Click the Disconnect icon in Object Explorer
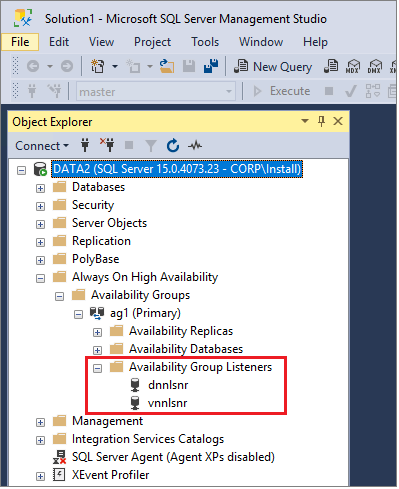Screen dimensions: 399x489 coord(107,145)
